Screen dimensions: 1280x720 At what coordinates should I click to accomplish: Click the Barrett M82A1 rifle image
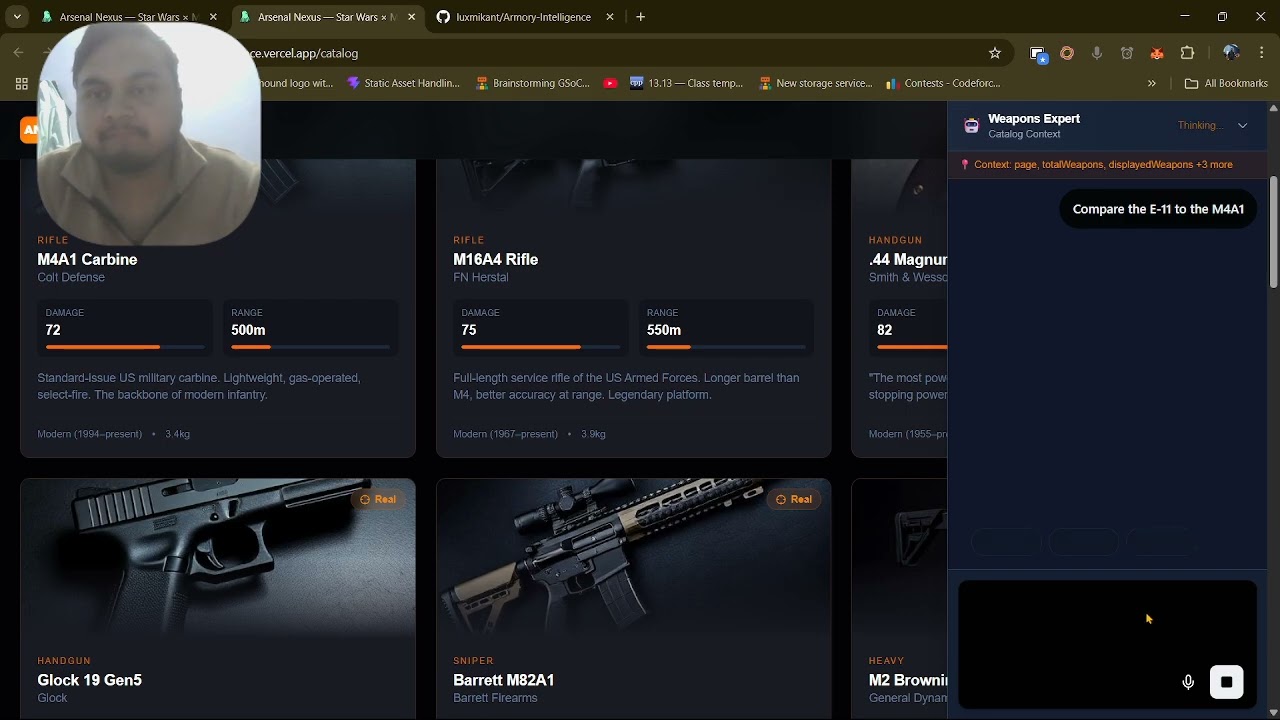[633, 558]
